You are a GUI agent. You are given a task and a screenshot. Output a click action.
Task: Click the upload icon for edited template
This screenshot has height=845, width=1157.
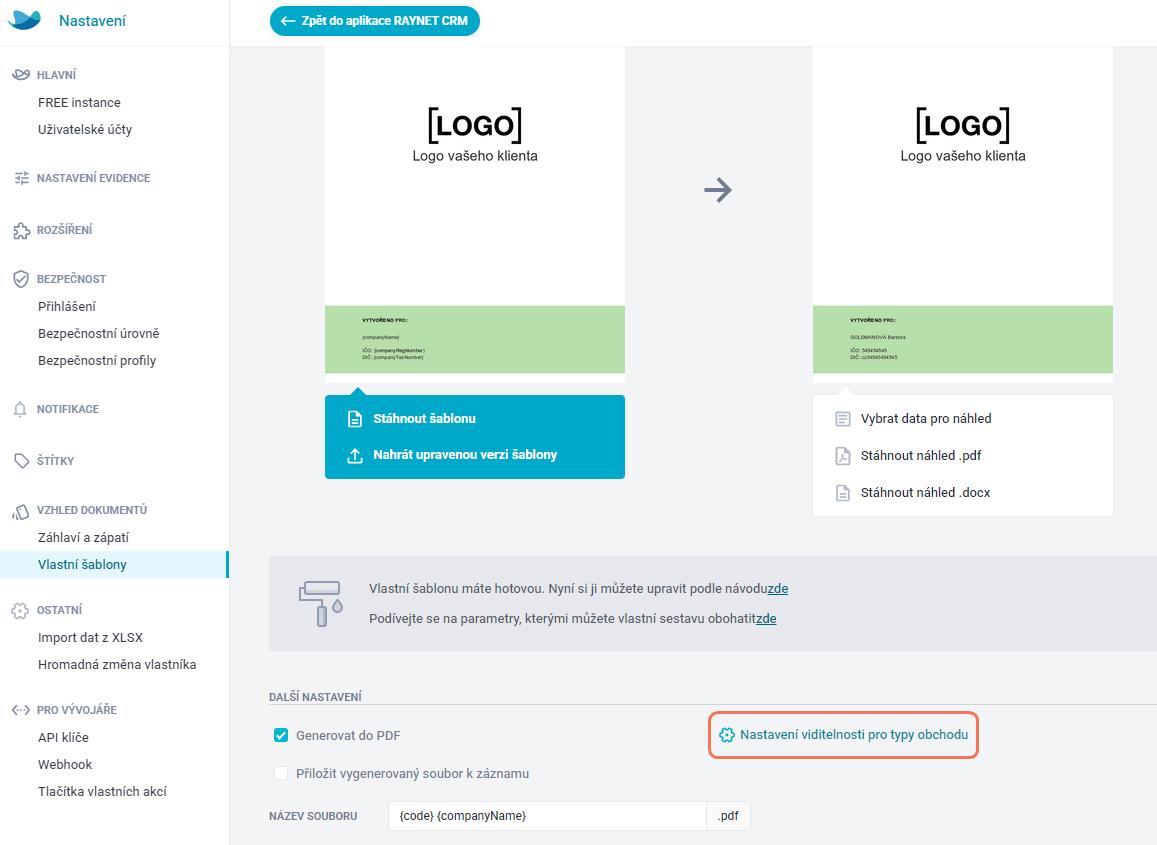(355, 455)
